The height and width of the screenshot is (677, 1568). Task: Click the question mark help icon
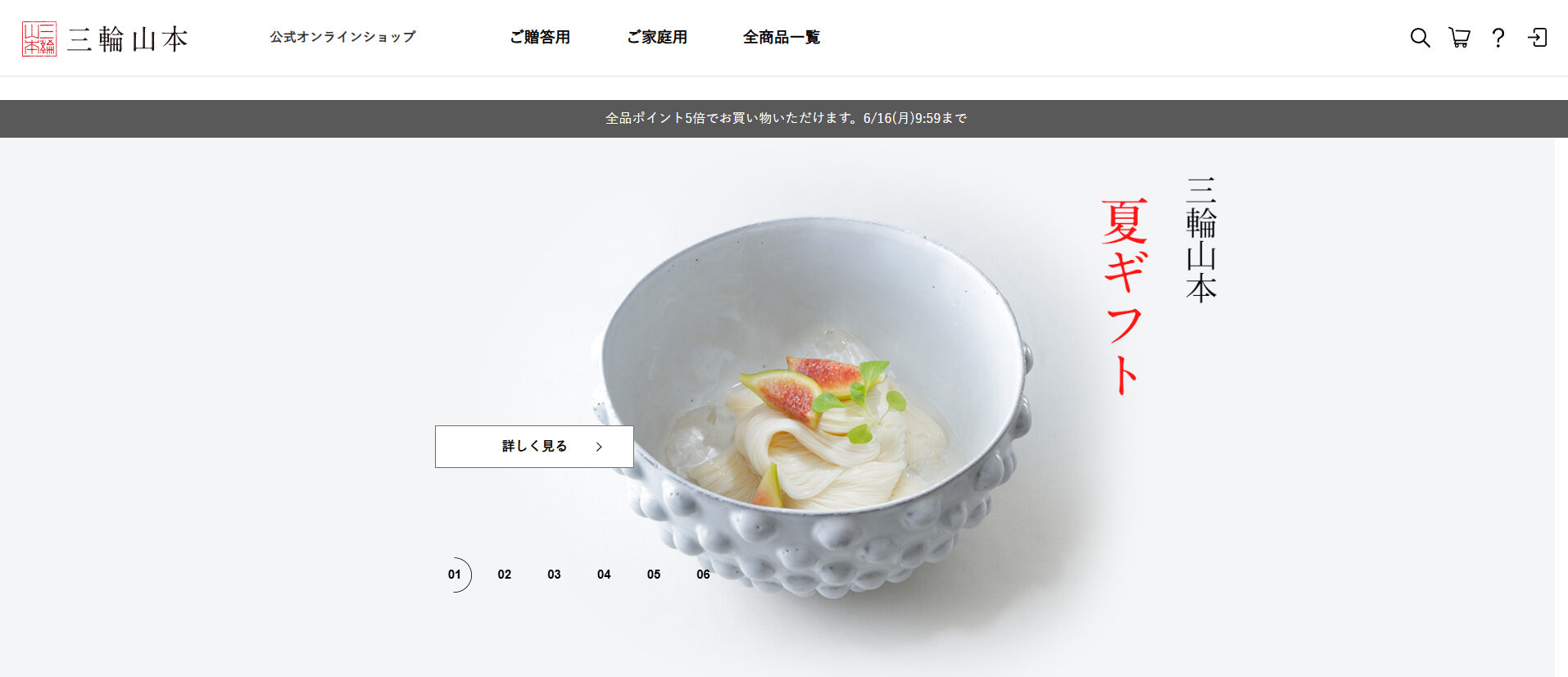click(x=1498, y=38)
